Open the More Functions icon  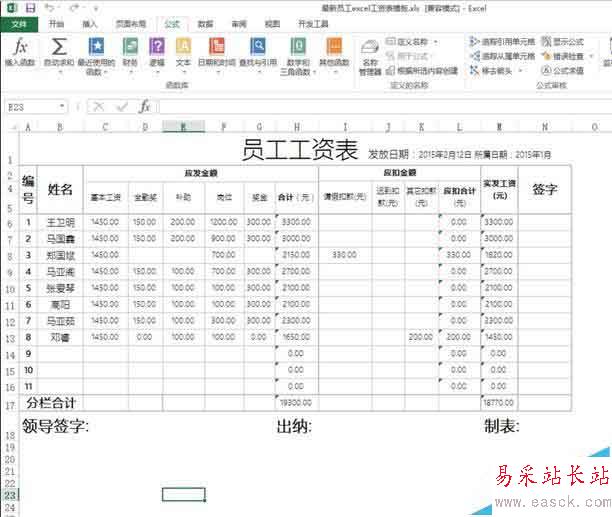[334, 46]
